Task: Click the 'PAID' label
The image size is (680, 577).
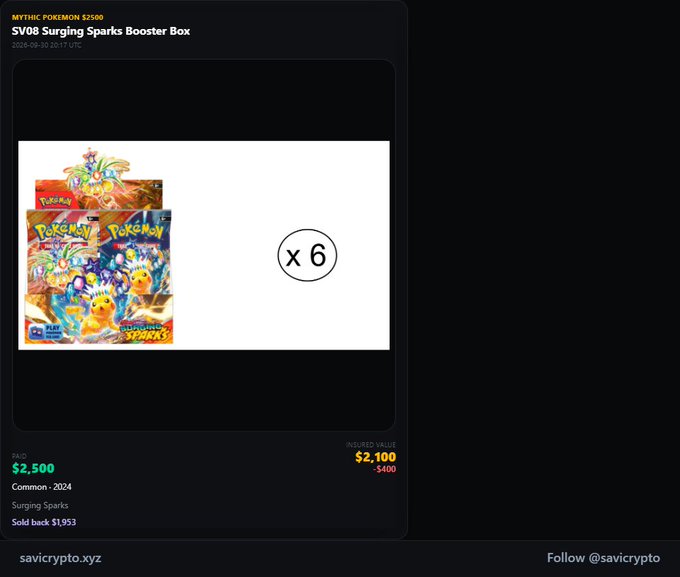Action: point(19,456)
